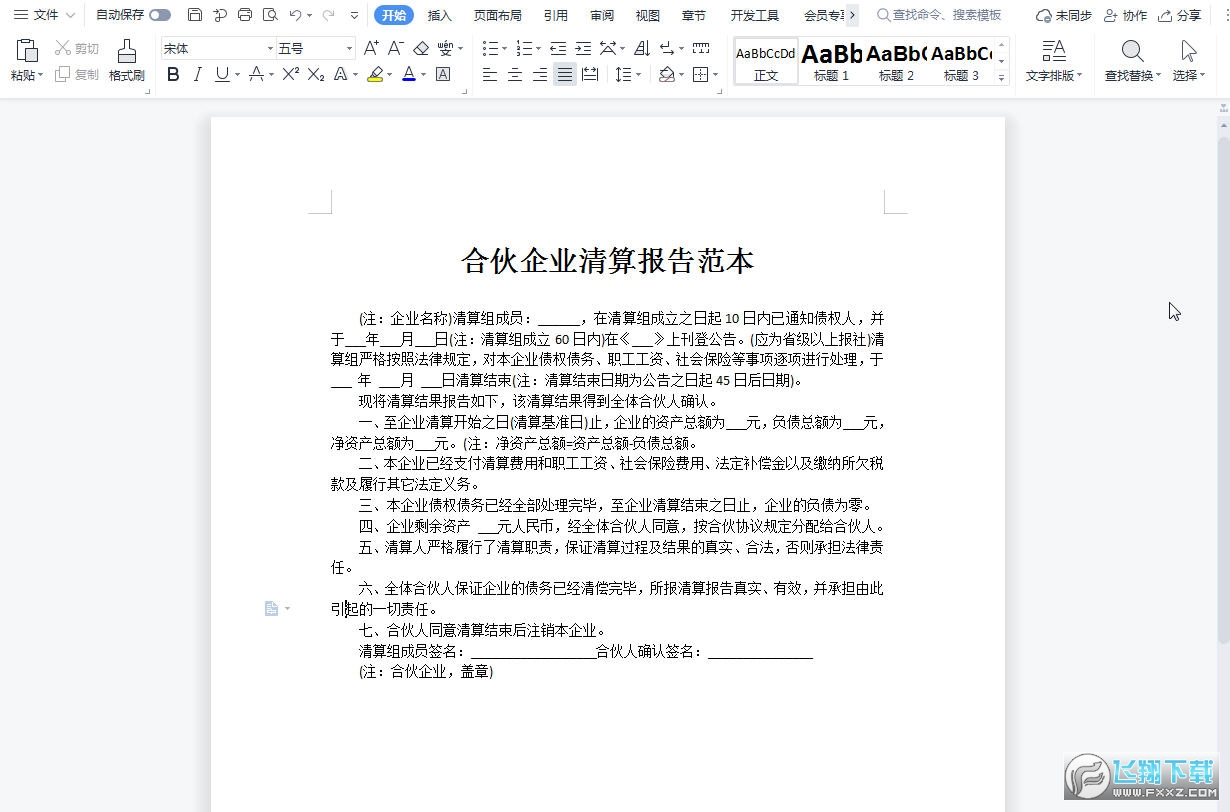Click the highlight color marker button
The height and width of the screenshot is (812, 1230).
pos(375,75)
